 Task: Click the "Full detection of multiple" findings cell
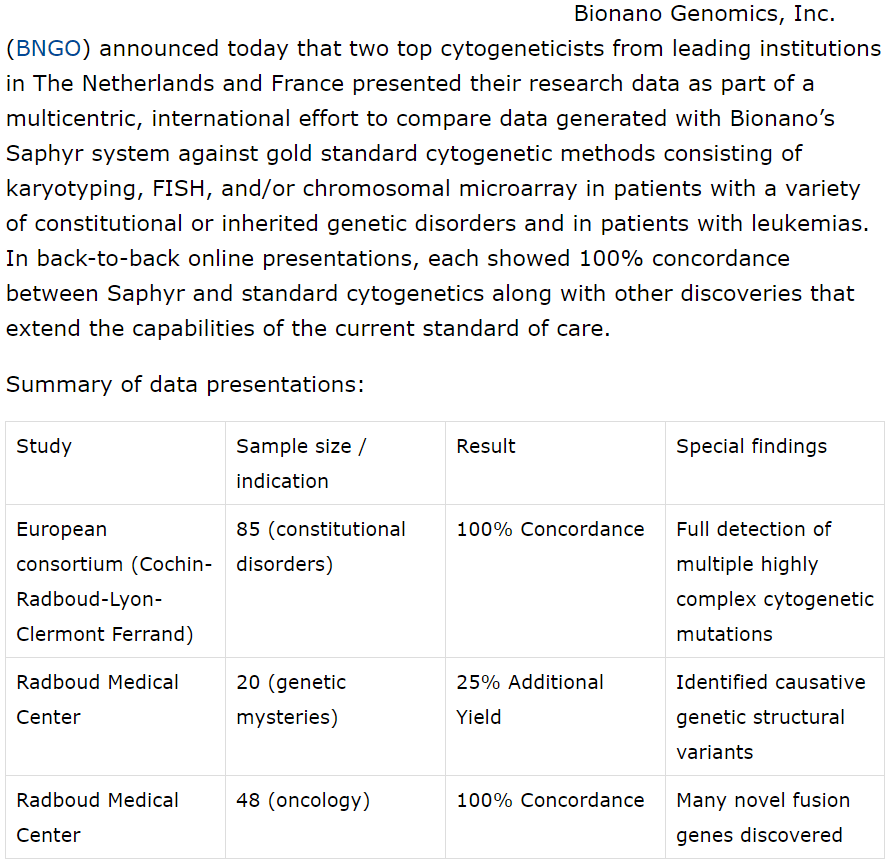point(774,581)
